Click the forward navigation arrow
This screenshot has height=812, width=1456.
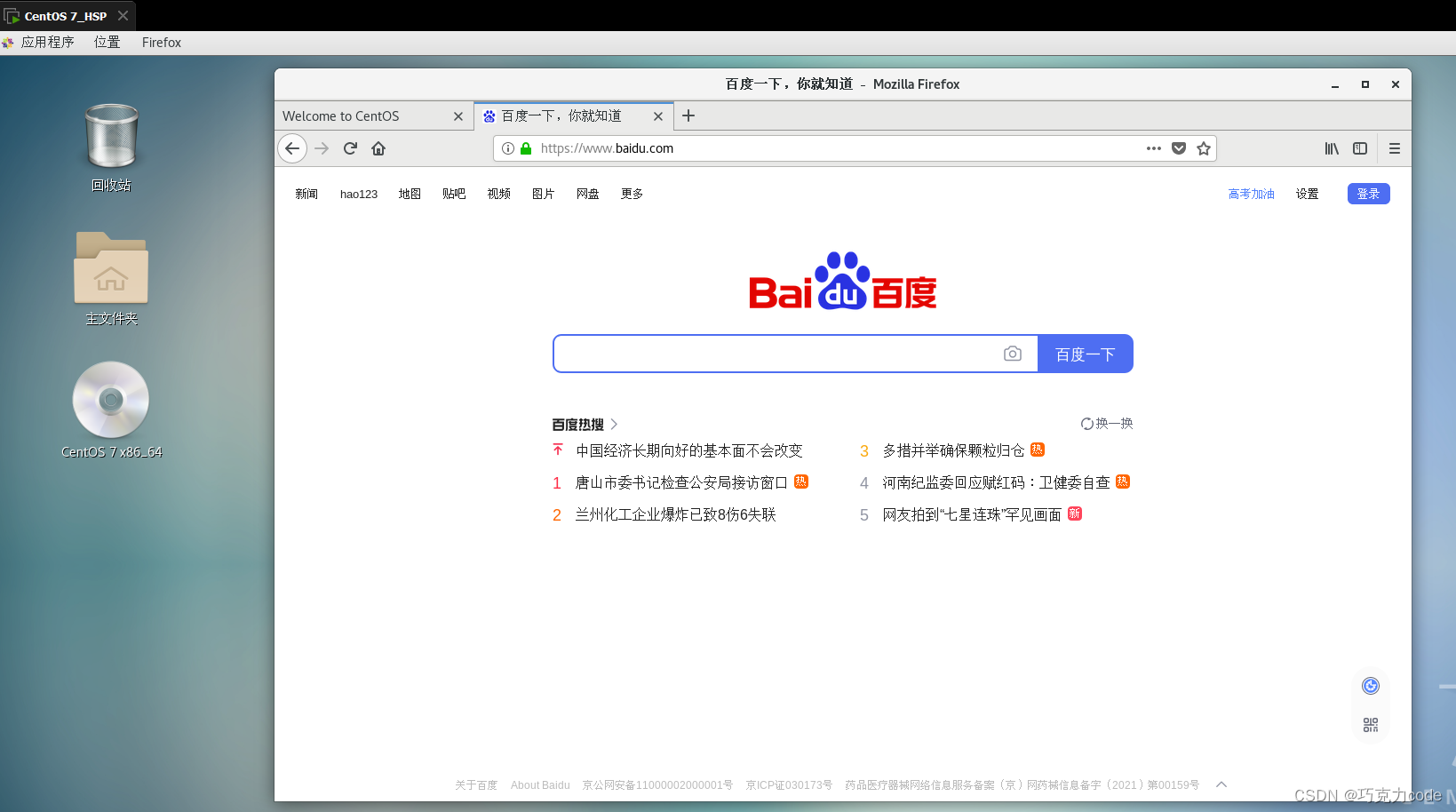point(322,148)
